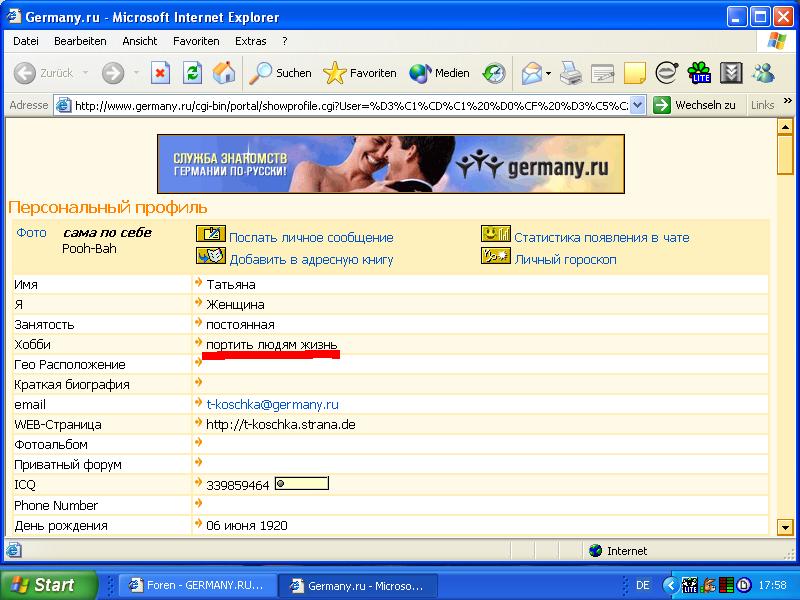Open the Bearbeiten menu
The width and height of the screenshot is (800, 600).
(x=80, y=41)
